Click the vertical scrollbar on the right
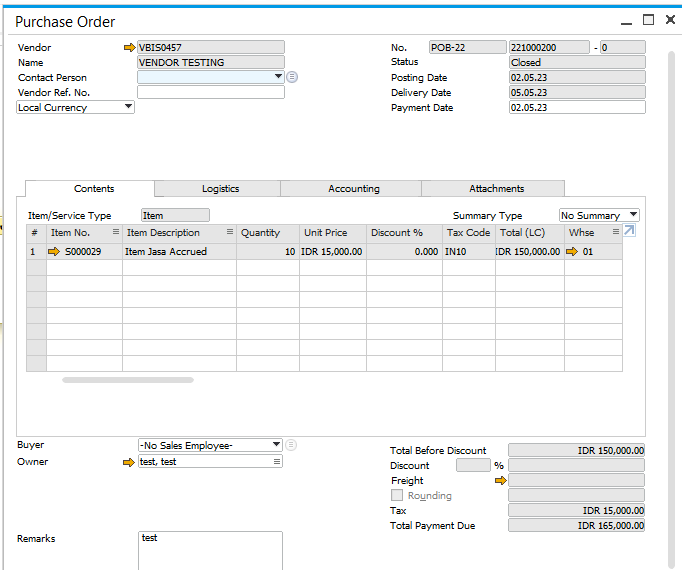The width and height of the screenshot is (682, 570). coord(672,309)
